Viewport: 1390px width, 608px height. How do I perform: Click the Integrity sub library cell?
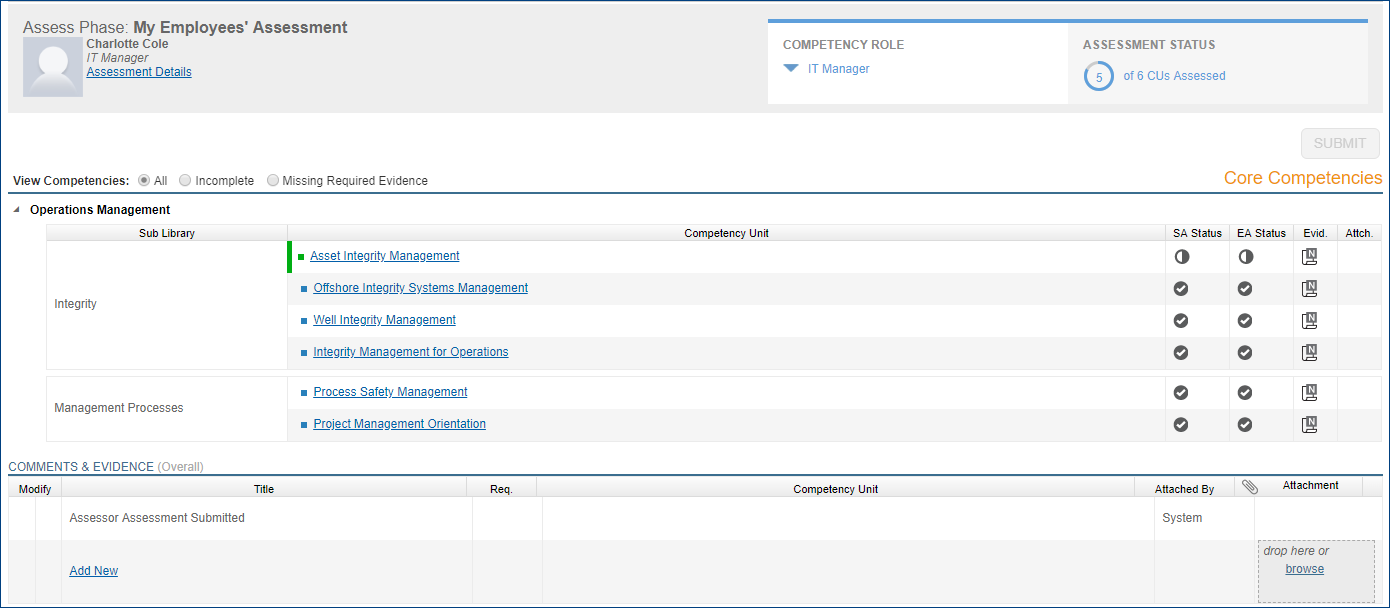tap(167, 304)
